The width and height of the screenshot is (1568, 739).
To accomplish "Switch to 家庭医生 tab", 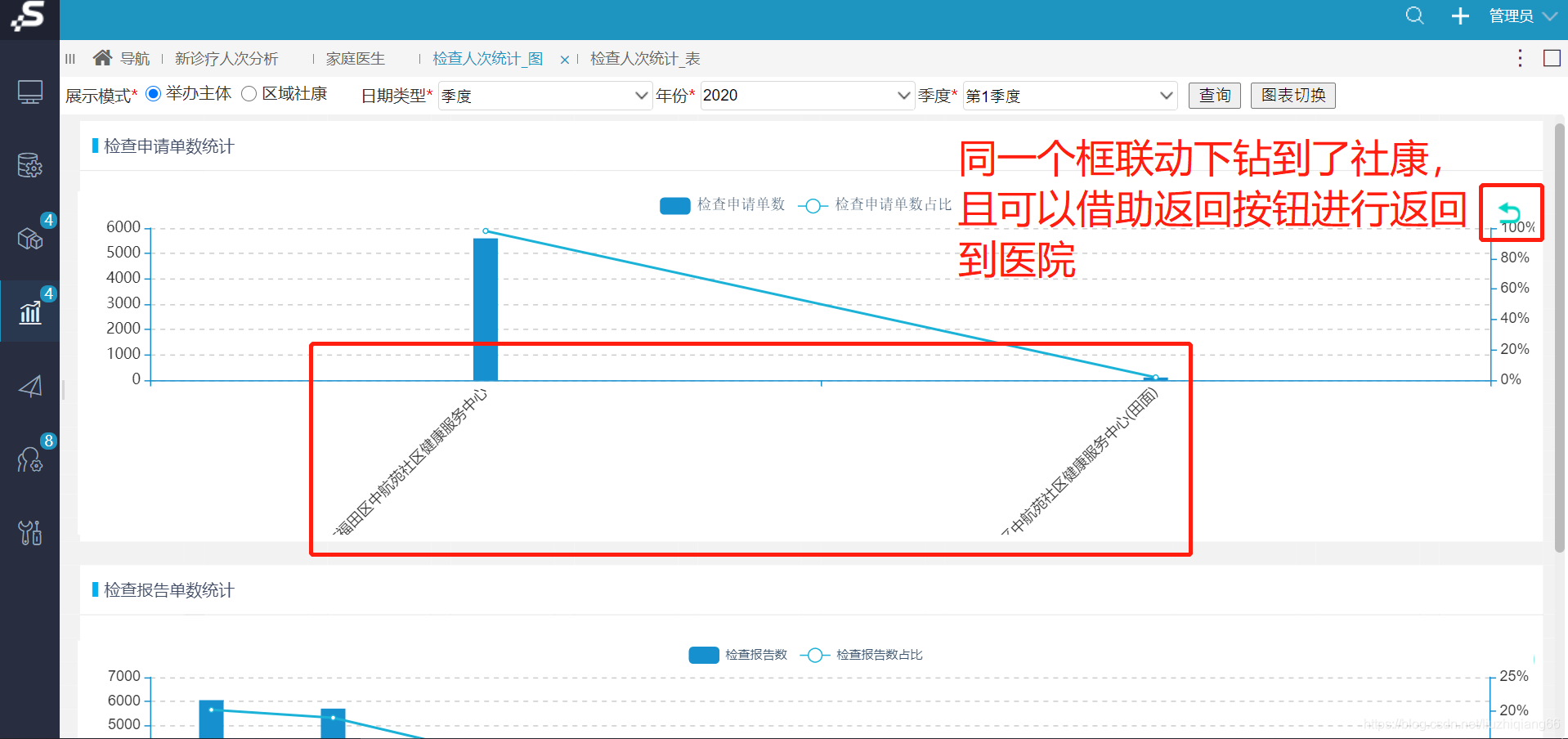I will coord(356,59).
